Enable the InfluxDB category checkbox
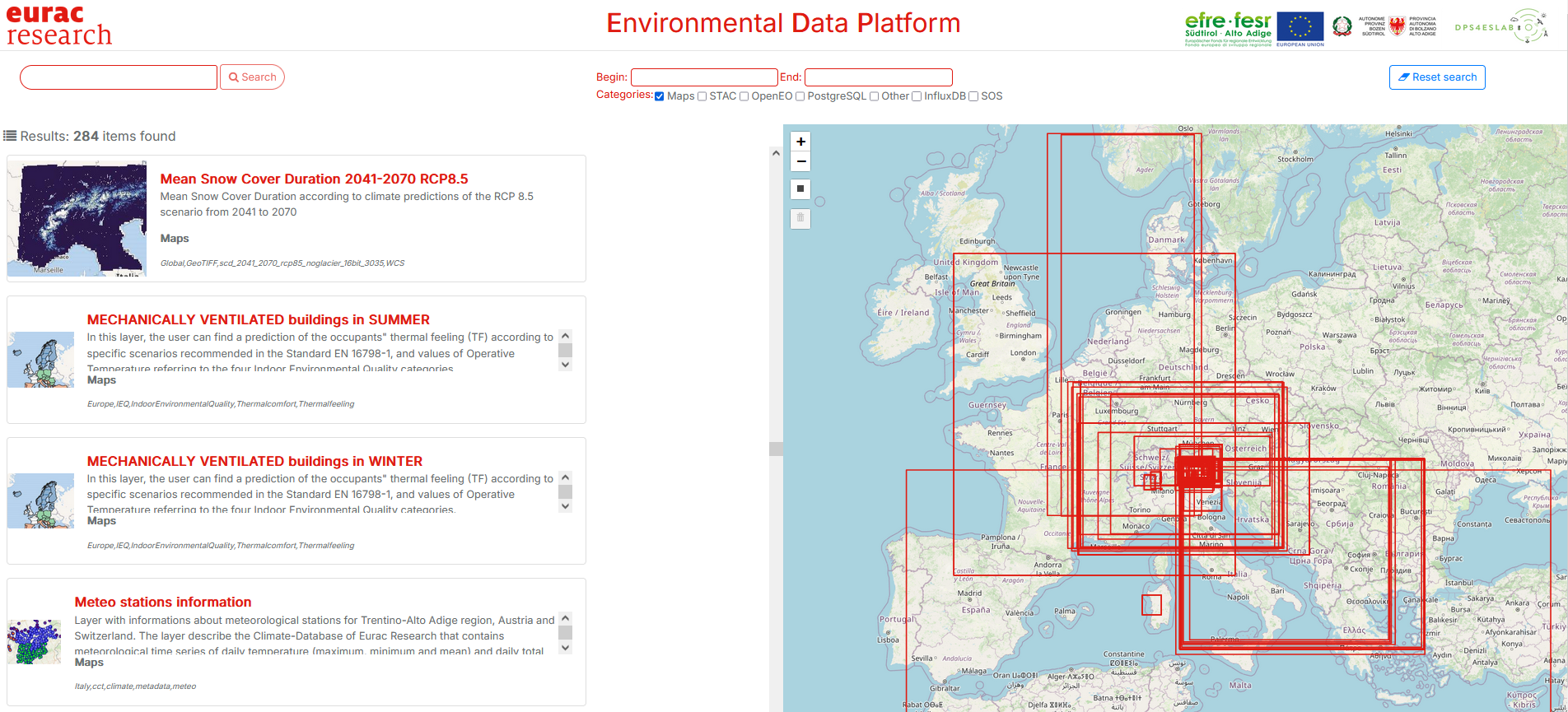 click(917, 96)
